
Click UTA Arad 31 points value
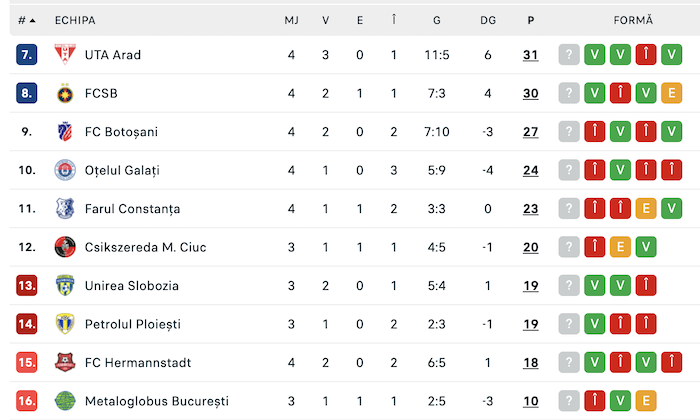(530, 55)
